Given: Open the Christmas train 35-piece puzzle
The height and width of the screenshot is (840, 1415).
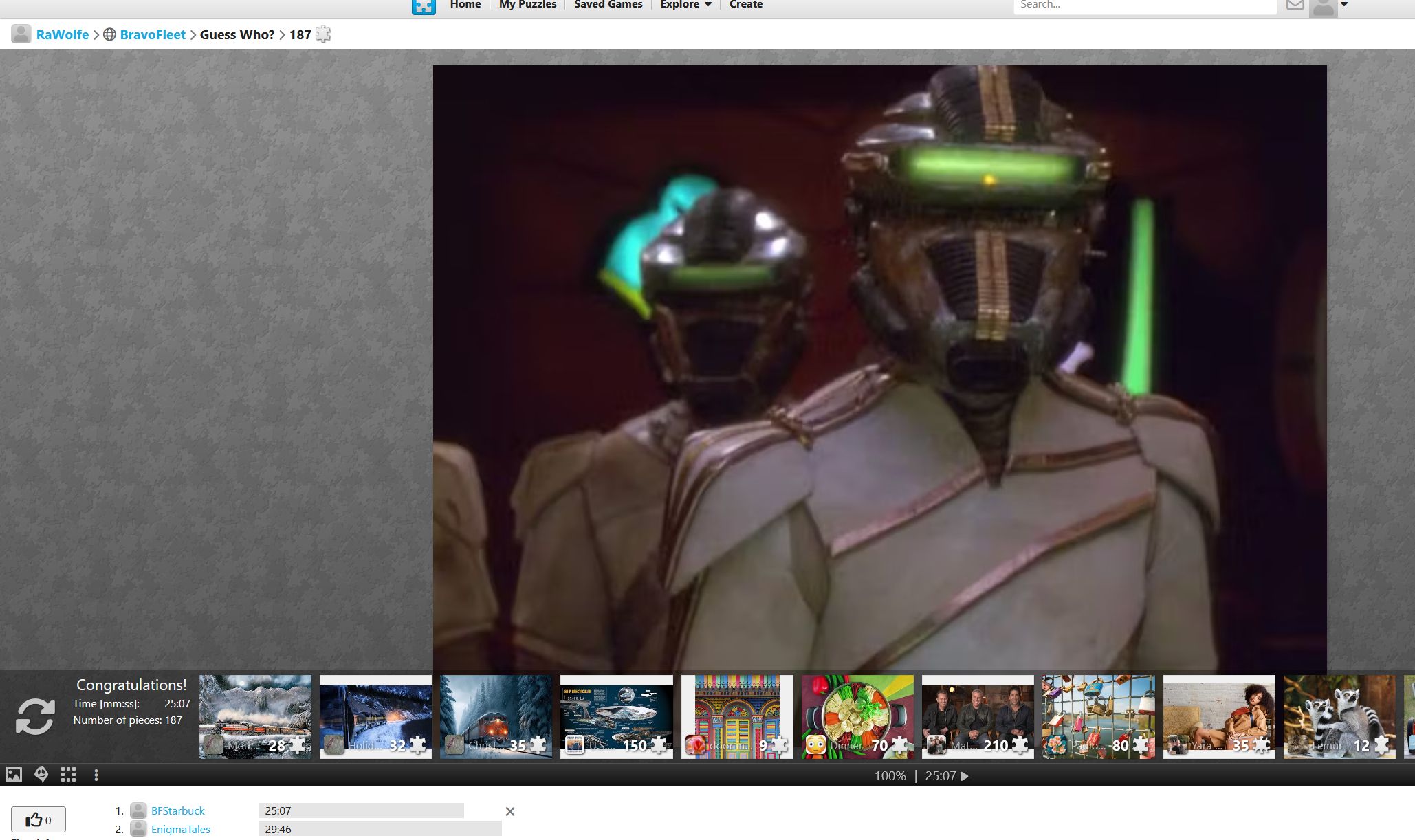Looking at the screenshot, I should click(496, 716).
